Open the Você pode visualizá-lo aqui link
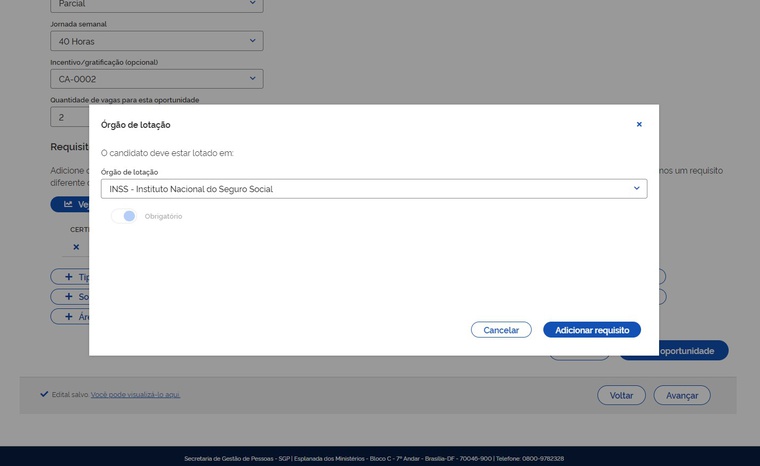Viewport: 760px width, 466px height. coord(135,395)
